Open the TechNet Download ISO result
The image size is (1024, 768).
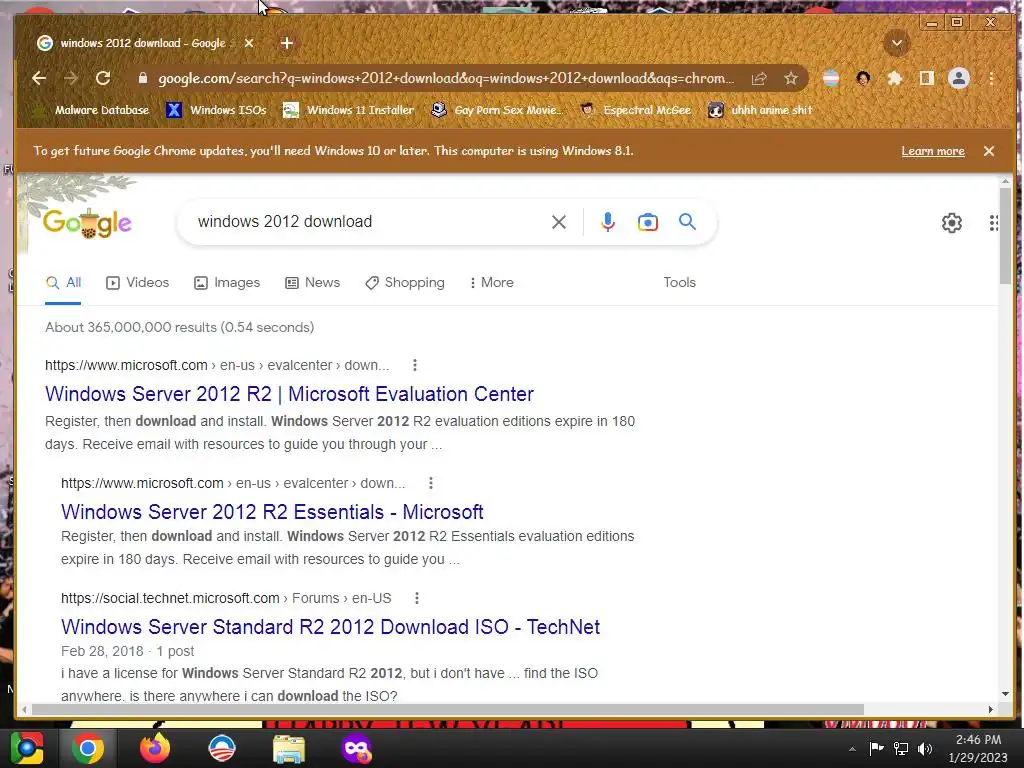(x=330, y=627)
